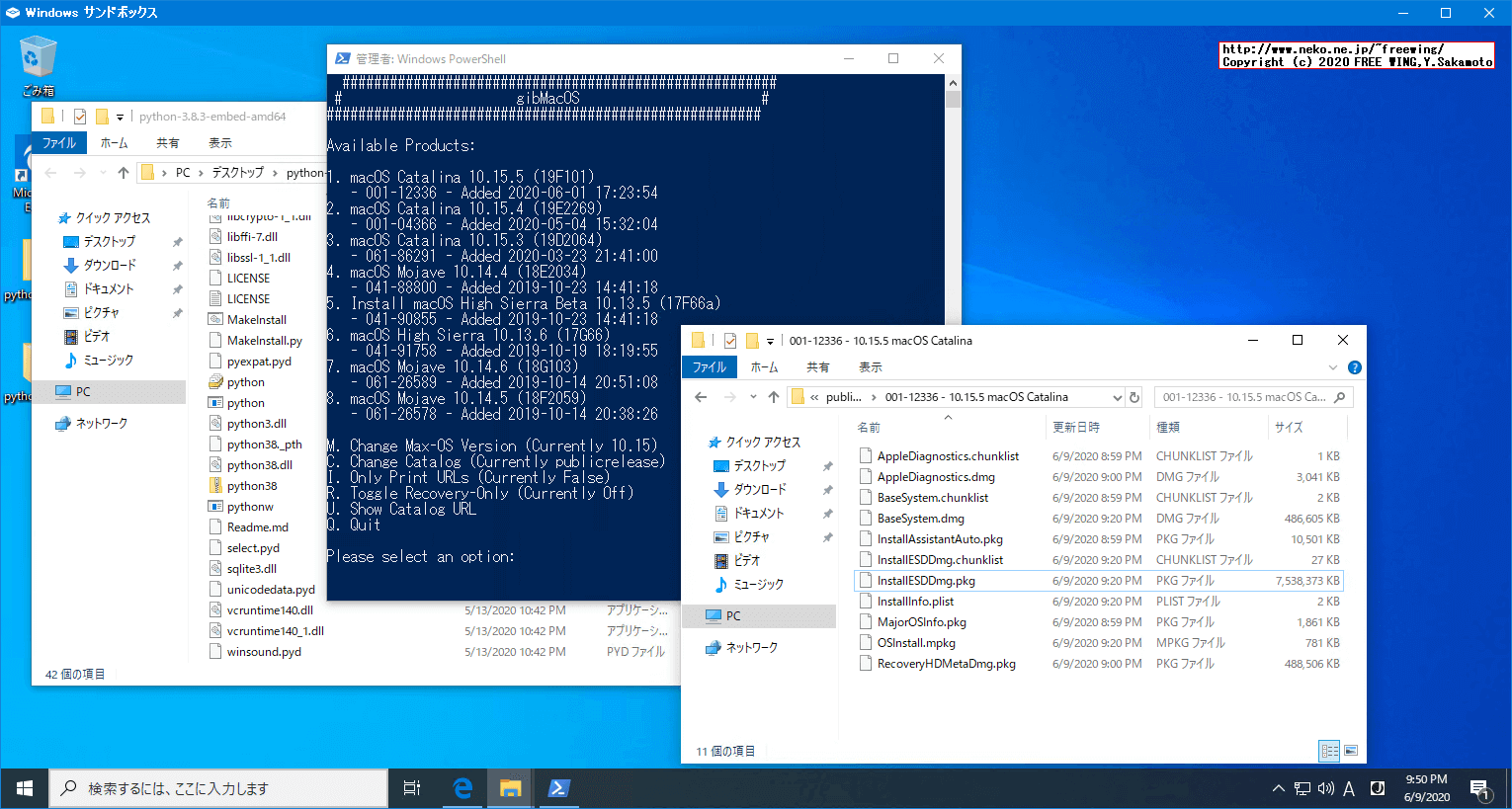Click the search box in Catalina folder window
This screenshot has width=1512, height=809.
click(1245, 397)
